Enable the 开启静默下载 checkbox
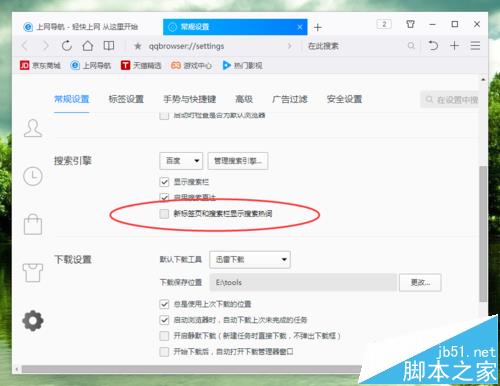Image resolution: width=500 pixels, height=386 pixels. pyautogui.click(x=164, y=336)
